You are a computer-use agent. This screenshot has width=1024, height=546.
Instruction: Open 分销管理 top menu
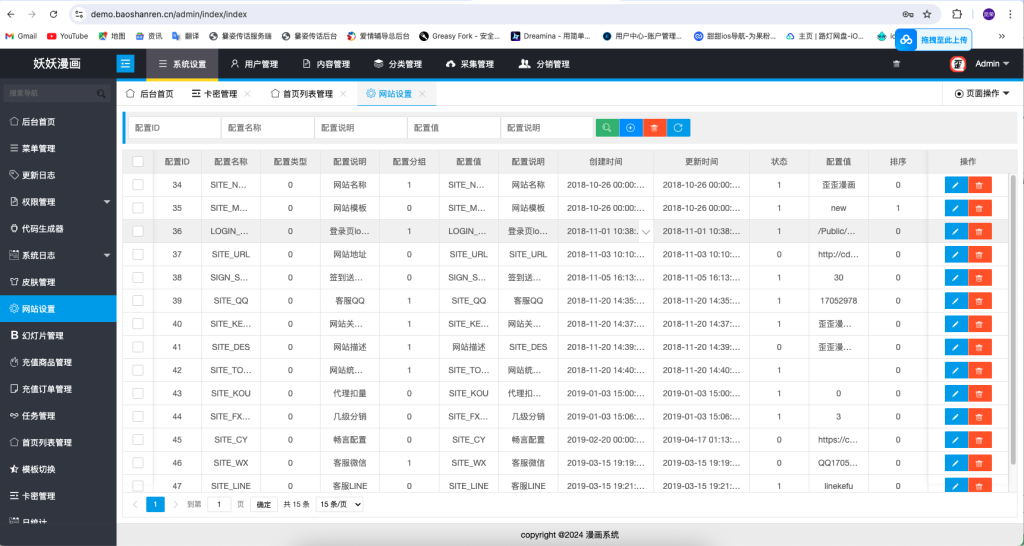tap(544, 64)
